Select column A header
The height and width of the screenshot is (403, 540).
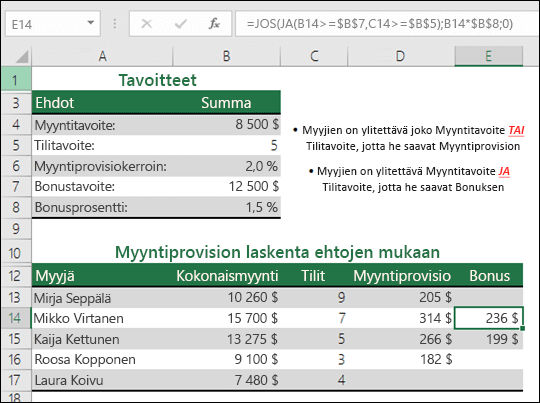(x=102, y=56)
